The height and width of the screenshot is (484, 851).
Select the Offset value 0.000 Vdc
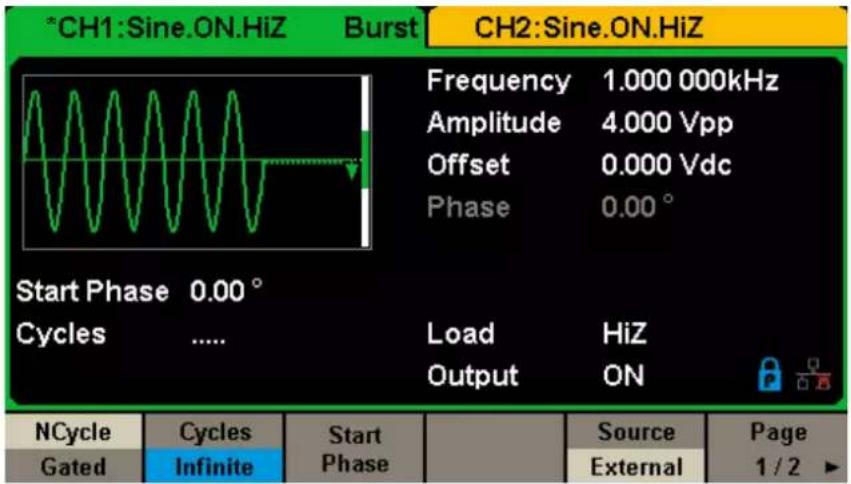coord(666,165)
